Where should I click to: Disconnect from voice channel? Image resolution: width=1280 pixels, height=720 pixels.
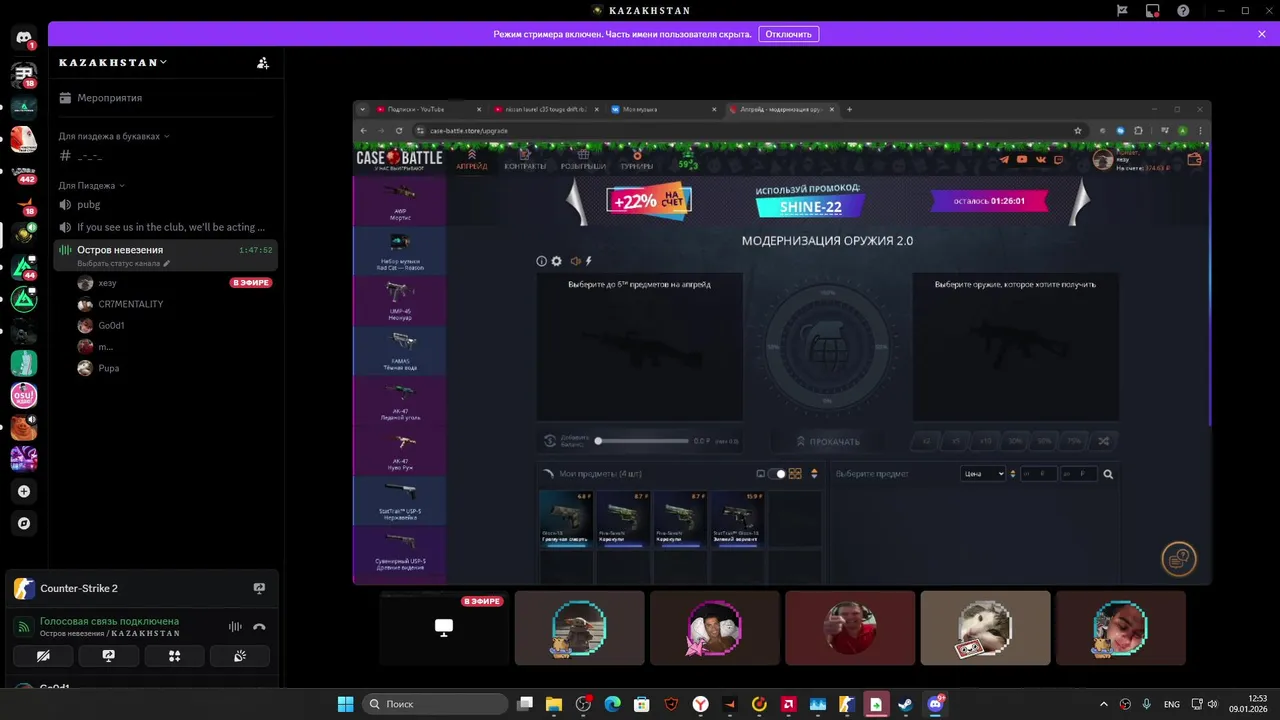(x=259, y=627)
